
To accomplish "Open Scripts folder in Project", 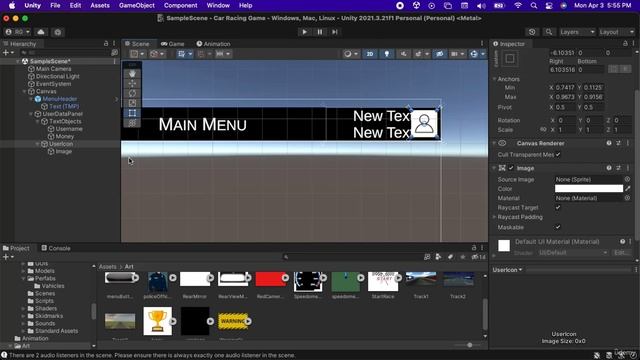I will tap(44, 301).
